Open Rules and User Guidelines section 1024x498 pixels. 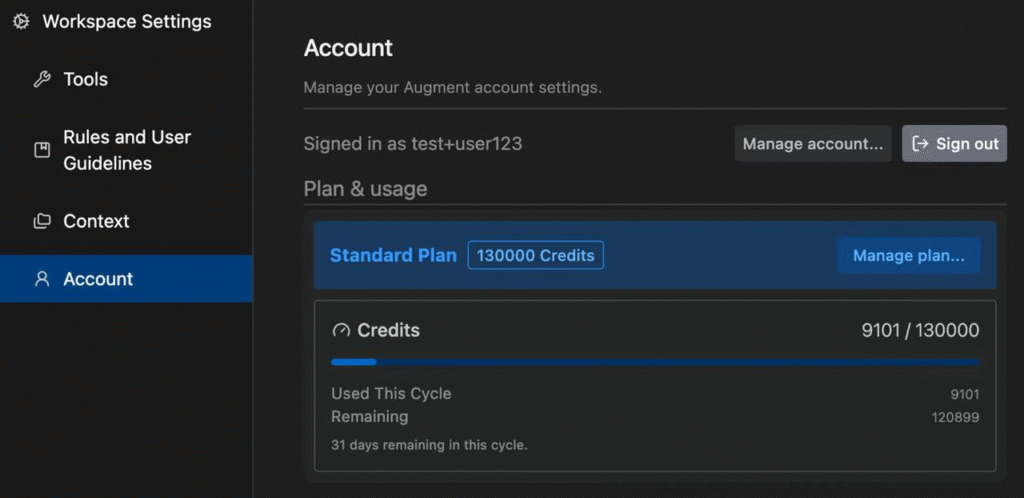pos(126,150)
